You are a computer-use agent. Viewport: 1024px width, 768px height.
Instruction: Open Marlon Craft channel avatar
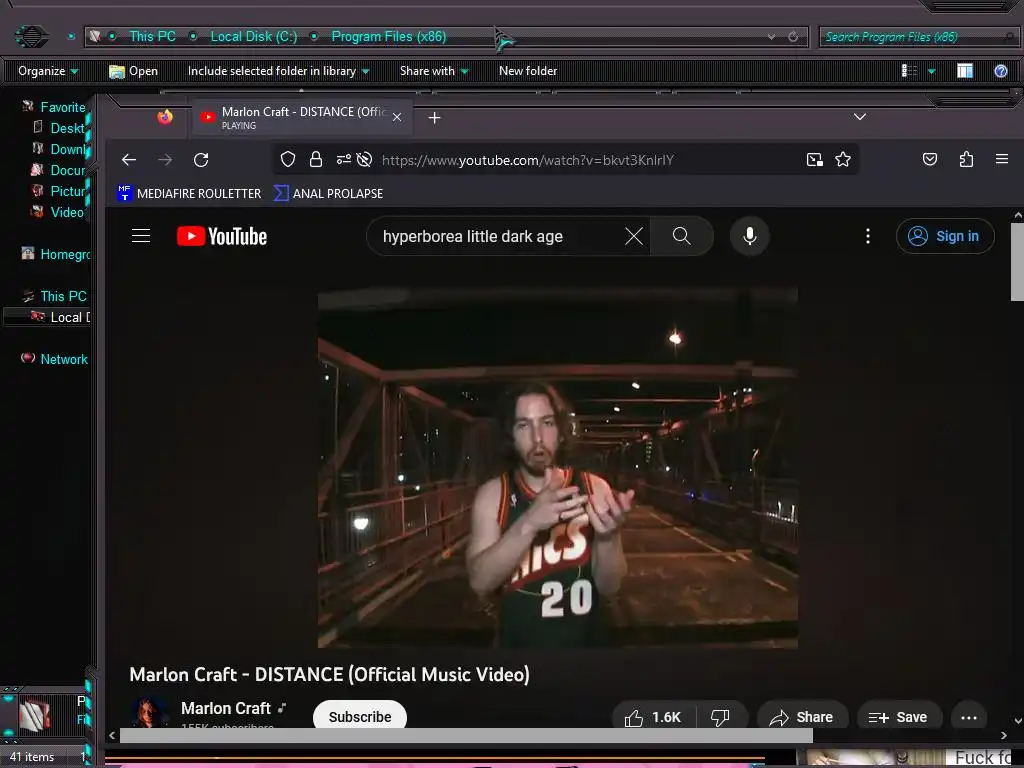pos(150,713)
